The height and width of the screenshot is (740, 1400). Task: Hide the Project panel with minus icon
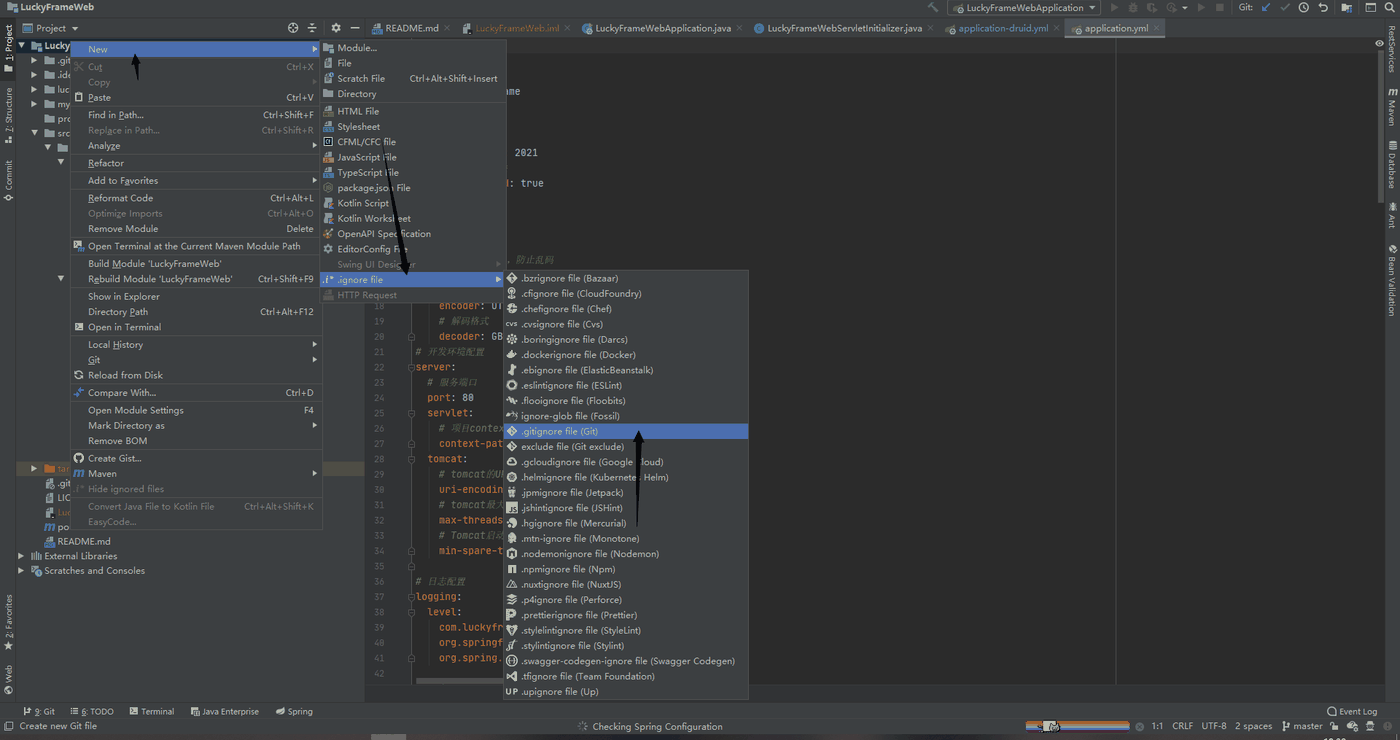355,28
